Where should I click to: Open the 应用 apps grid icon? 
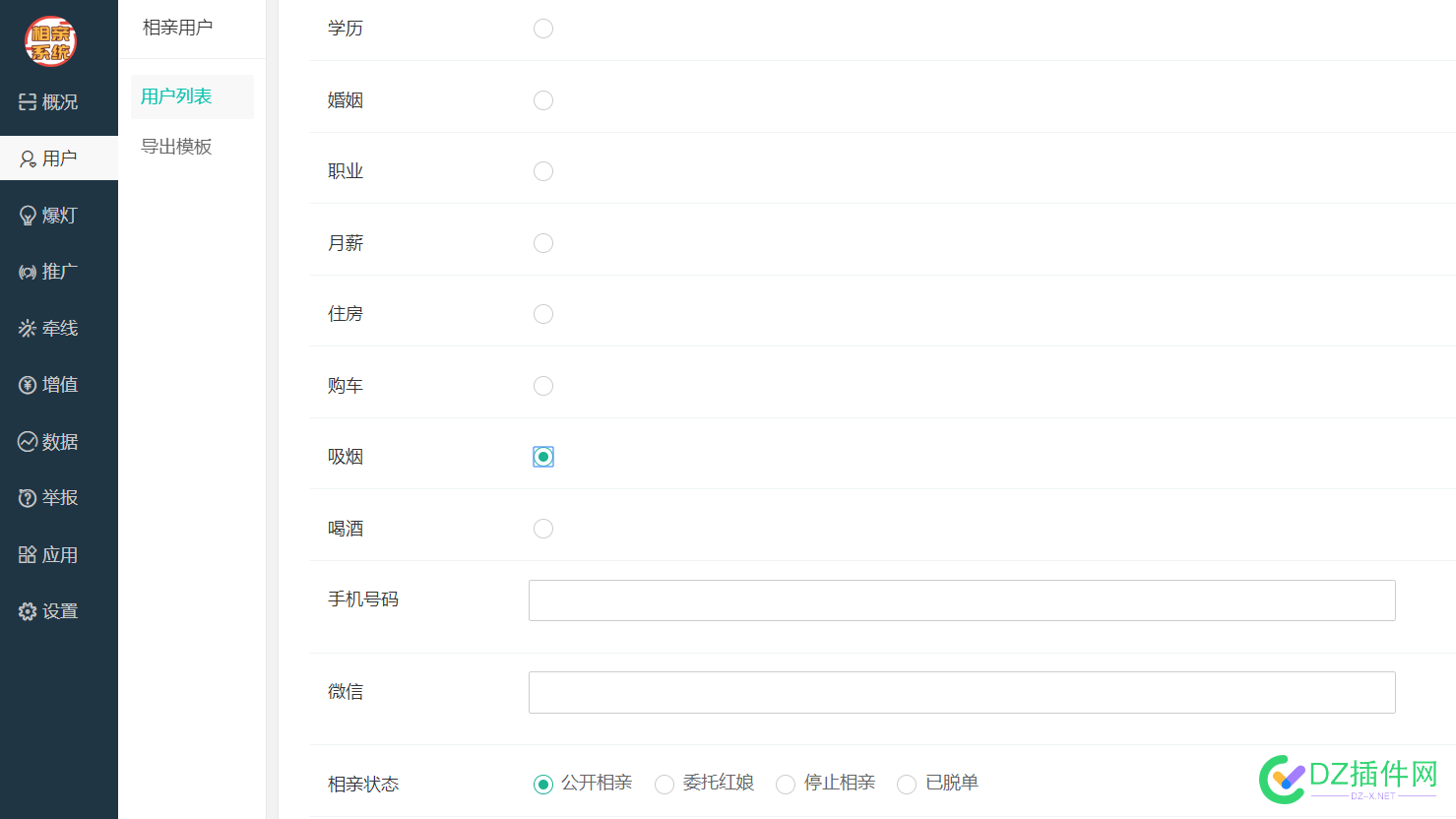(x=28, y=555)
